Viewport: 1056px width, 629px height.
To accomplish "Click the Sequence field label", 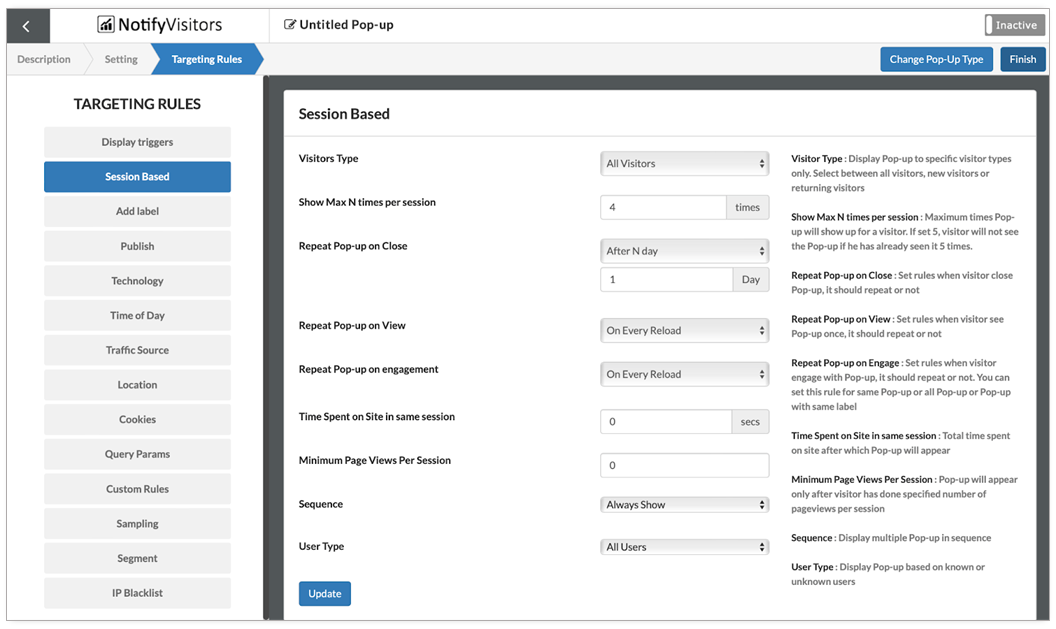I will pos(321,504).
